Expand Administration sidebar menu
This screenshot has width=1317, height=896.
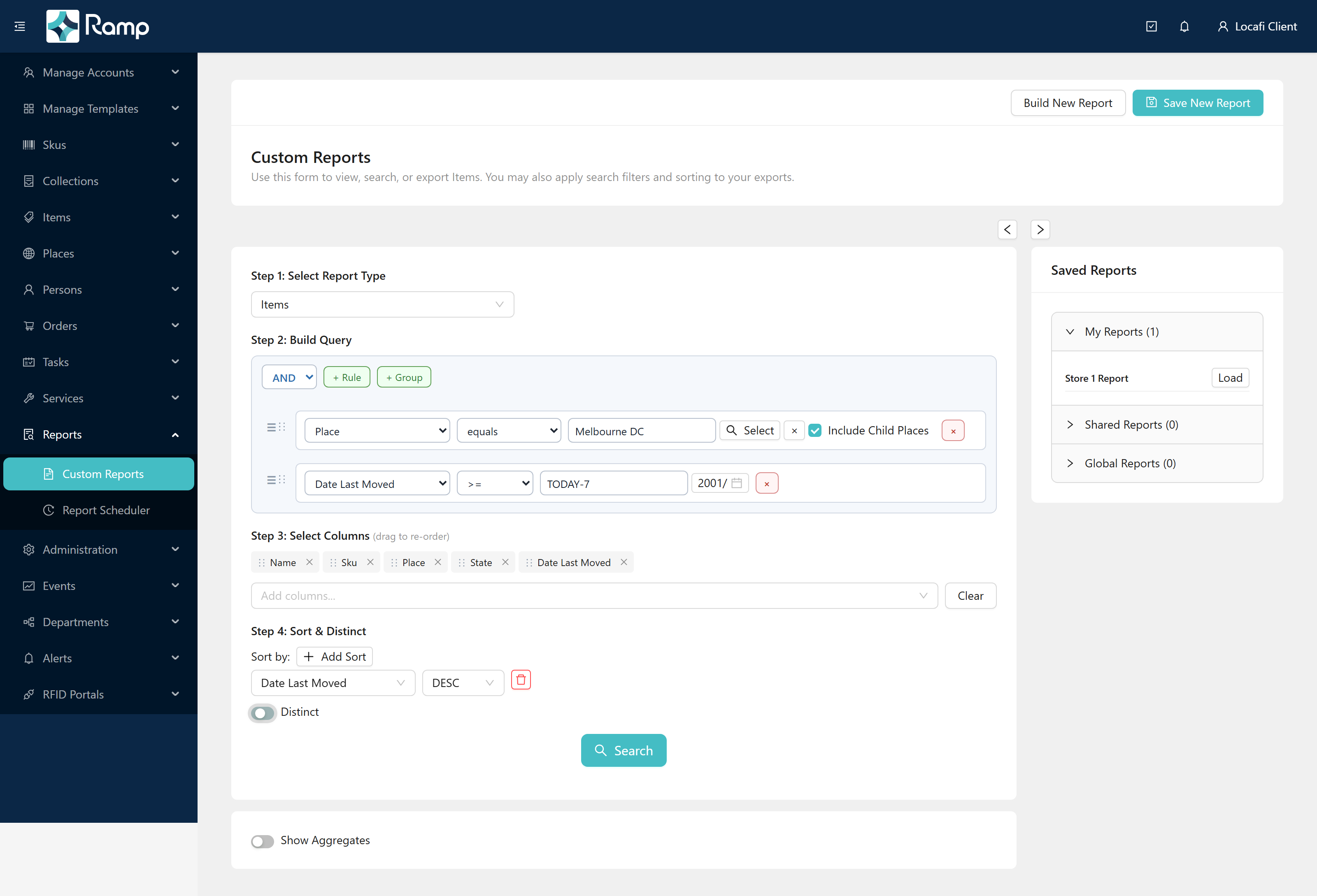99,550
